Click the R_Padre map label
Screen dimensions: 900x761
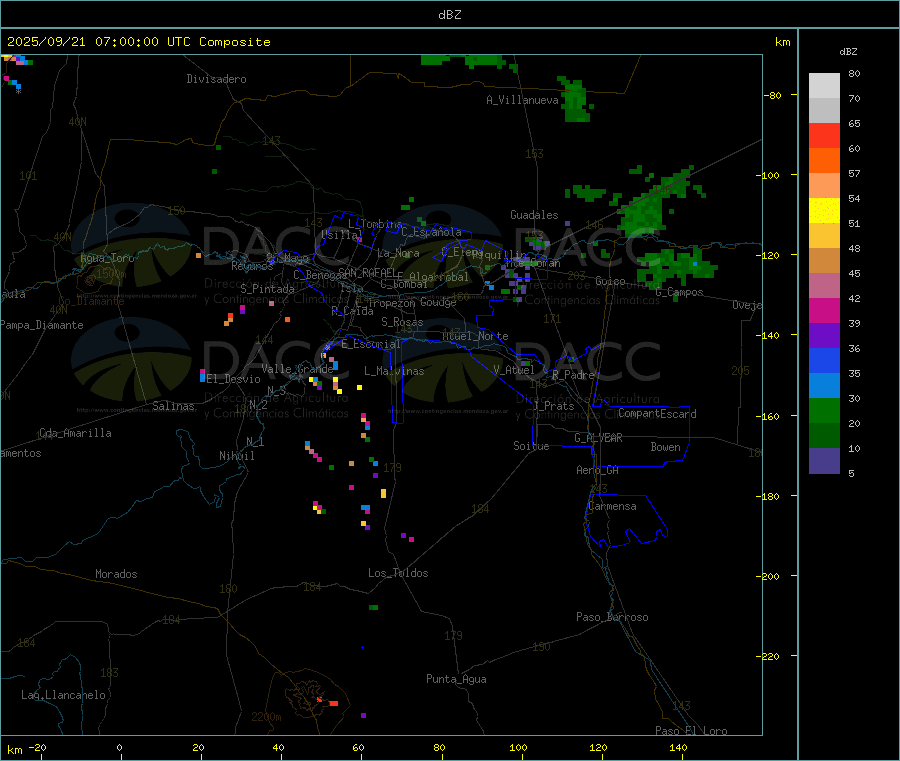point(573,375)
